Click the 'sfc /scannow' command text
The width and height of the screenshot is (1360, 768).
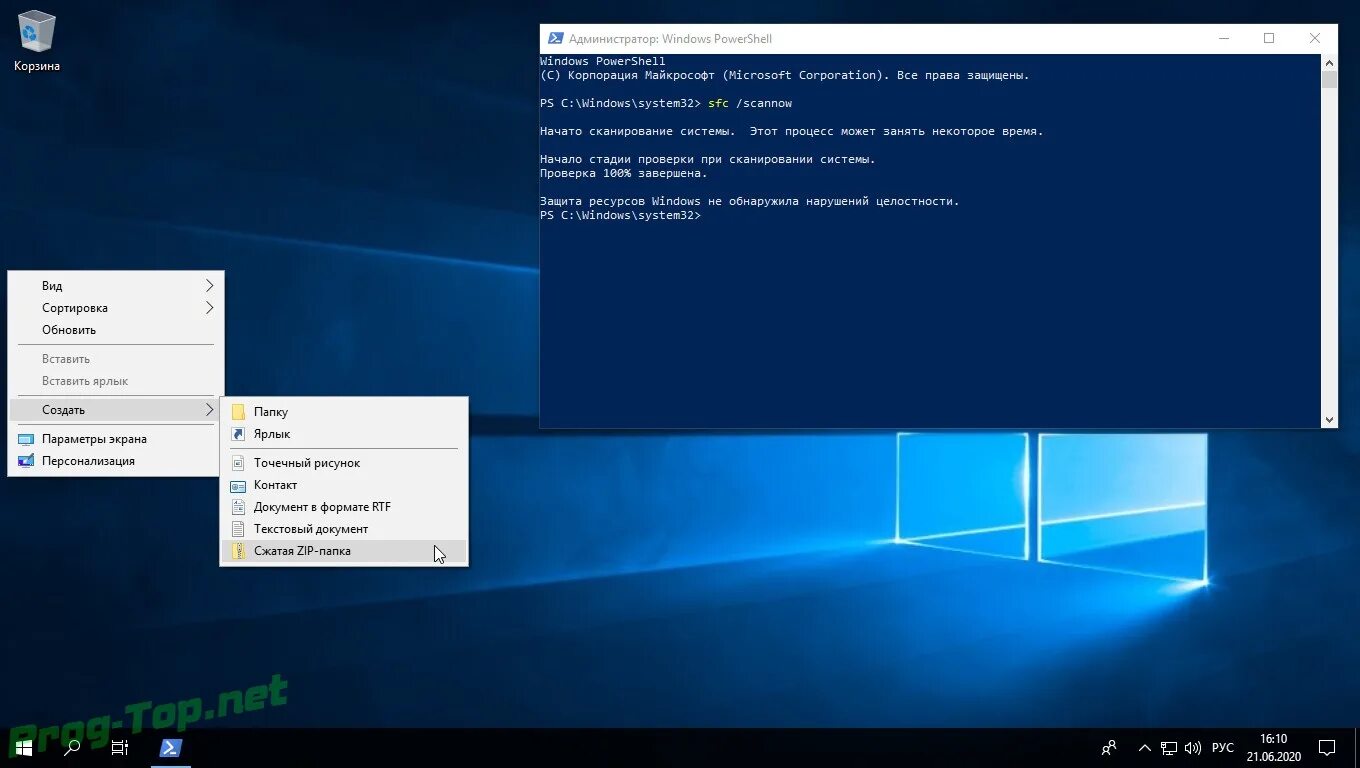pyautogui.click(x=750, y=103)
